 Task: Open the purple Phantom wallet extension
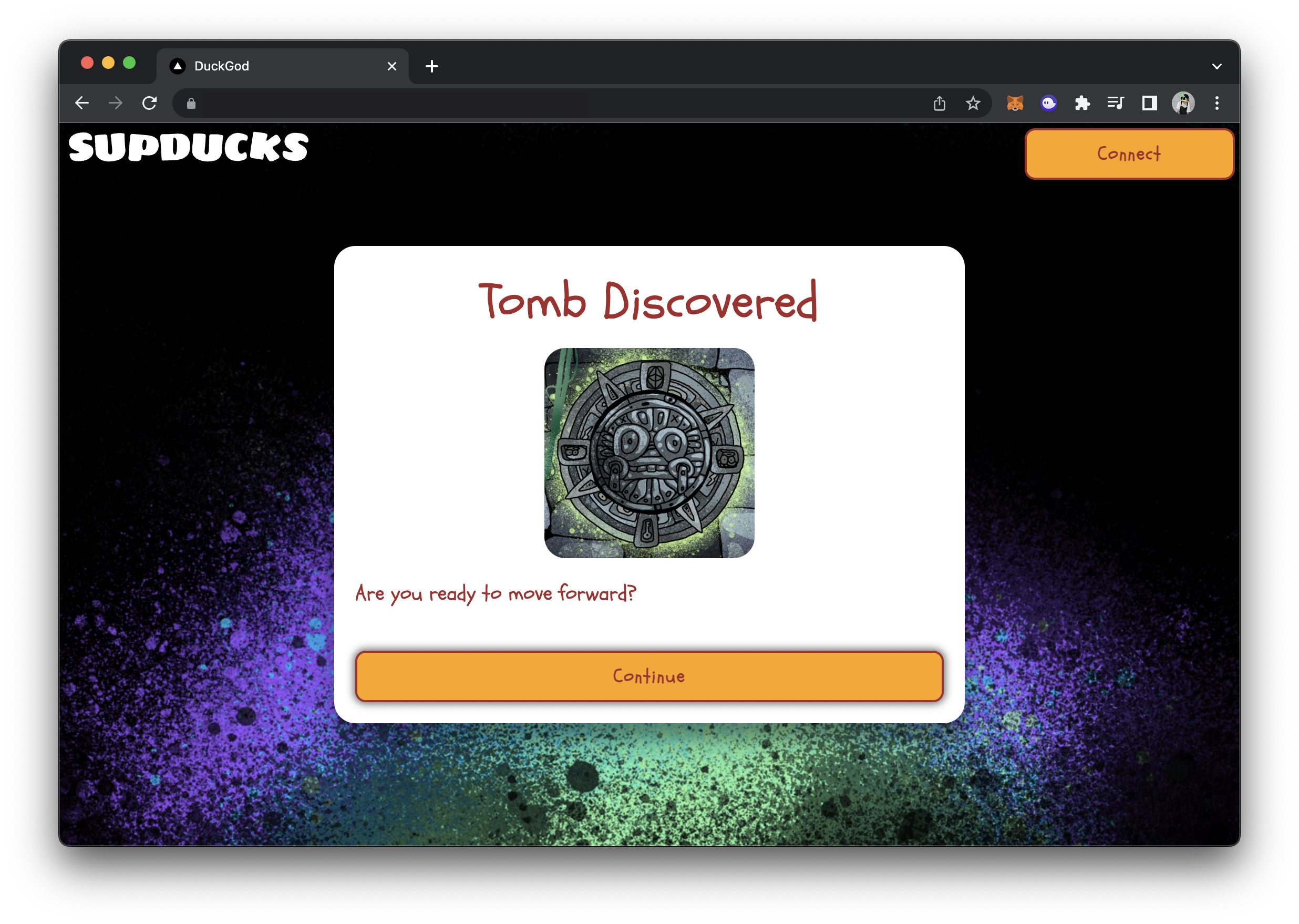[1049, 103]
